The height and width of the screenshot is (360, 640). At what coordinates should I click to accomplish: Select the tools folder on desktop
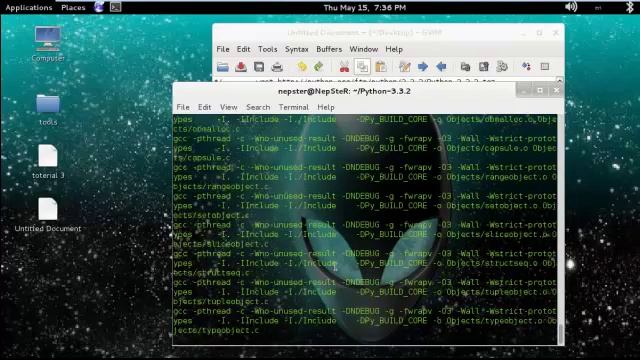(x=48, y=109)
